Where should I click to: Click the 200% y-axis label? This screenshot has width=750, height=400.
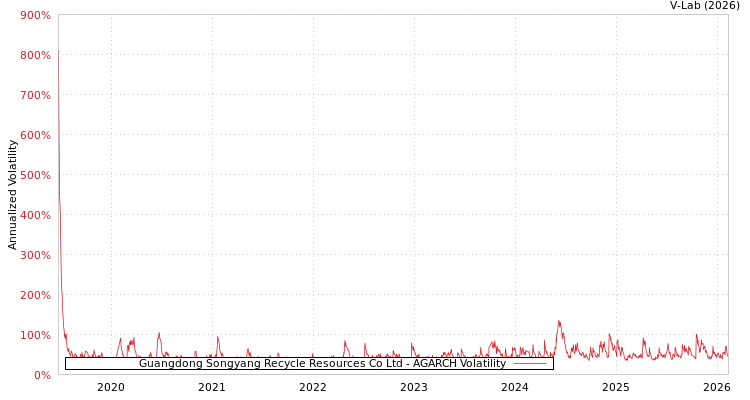(x=35, y=295)
